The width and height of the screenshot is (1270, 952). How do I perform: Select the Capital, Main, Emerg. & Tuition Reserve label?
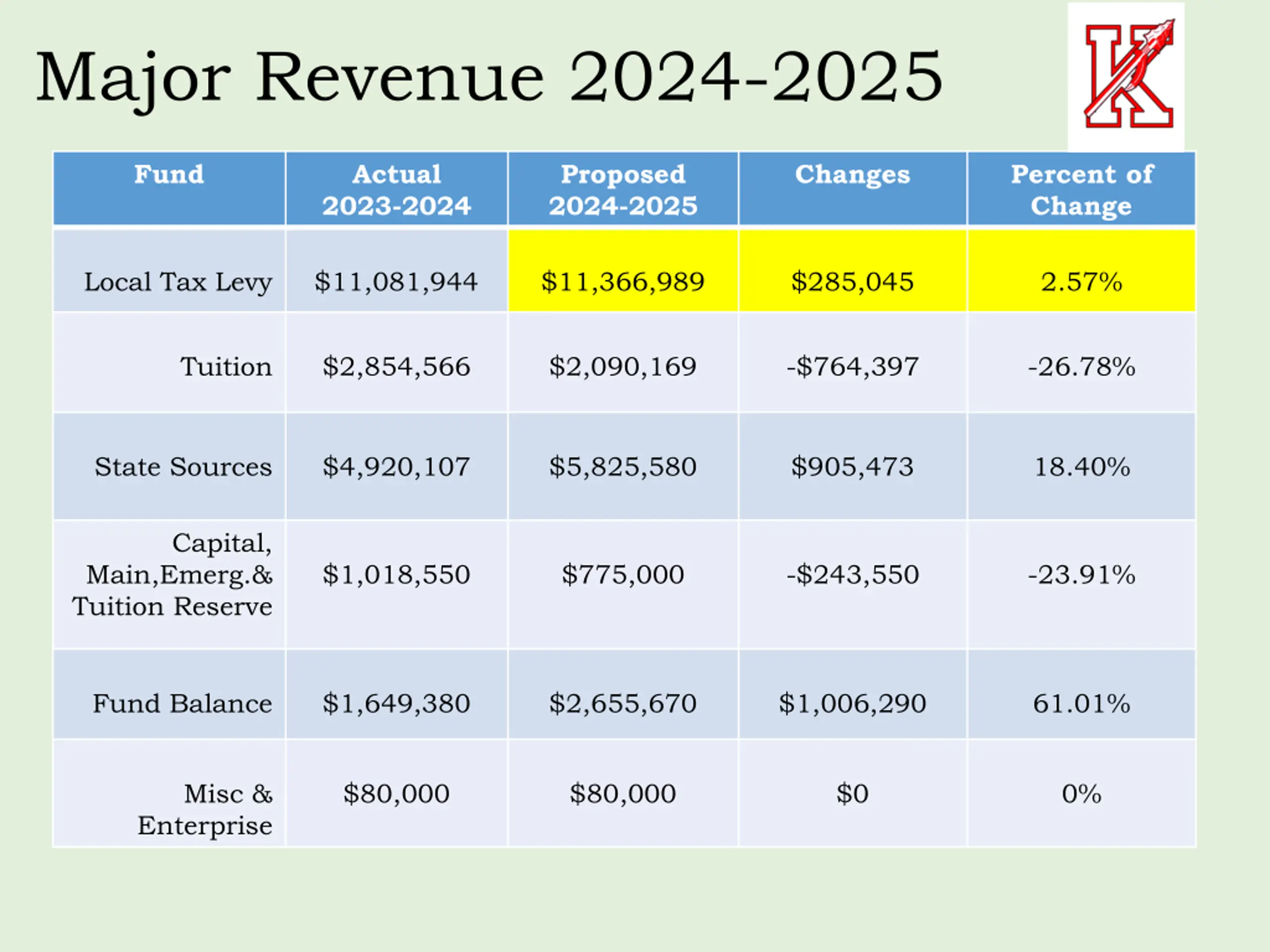pos(172,574)
